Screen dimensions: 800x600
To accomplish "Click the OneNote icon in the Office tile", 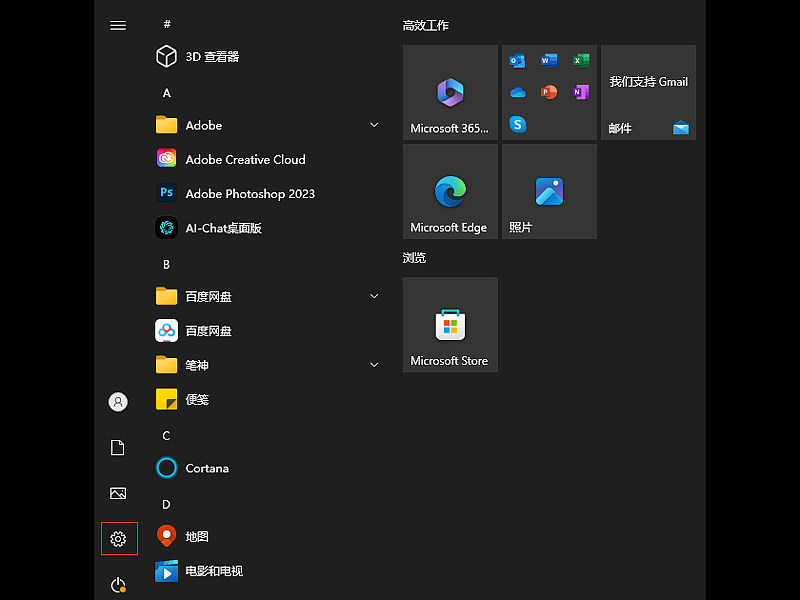I will 581,92.
